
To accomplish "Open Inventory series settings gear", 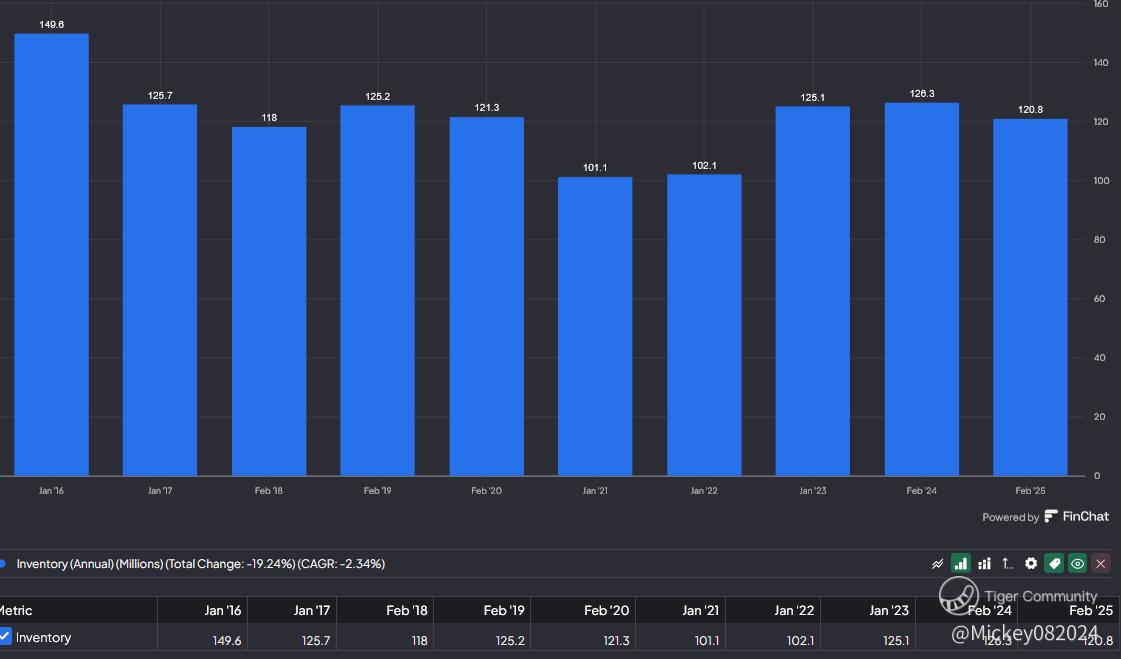I will tap(1031, 564).
